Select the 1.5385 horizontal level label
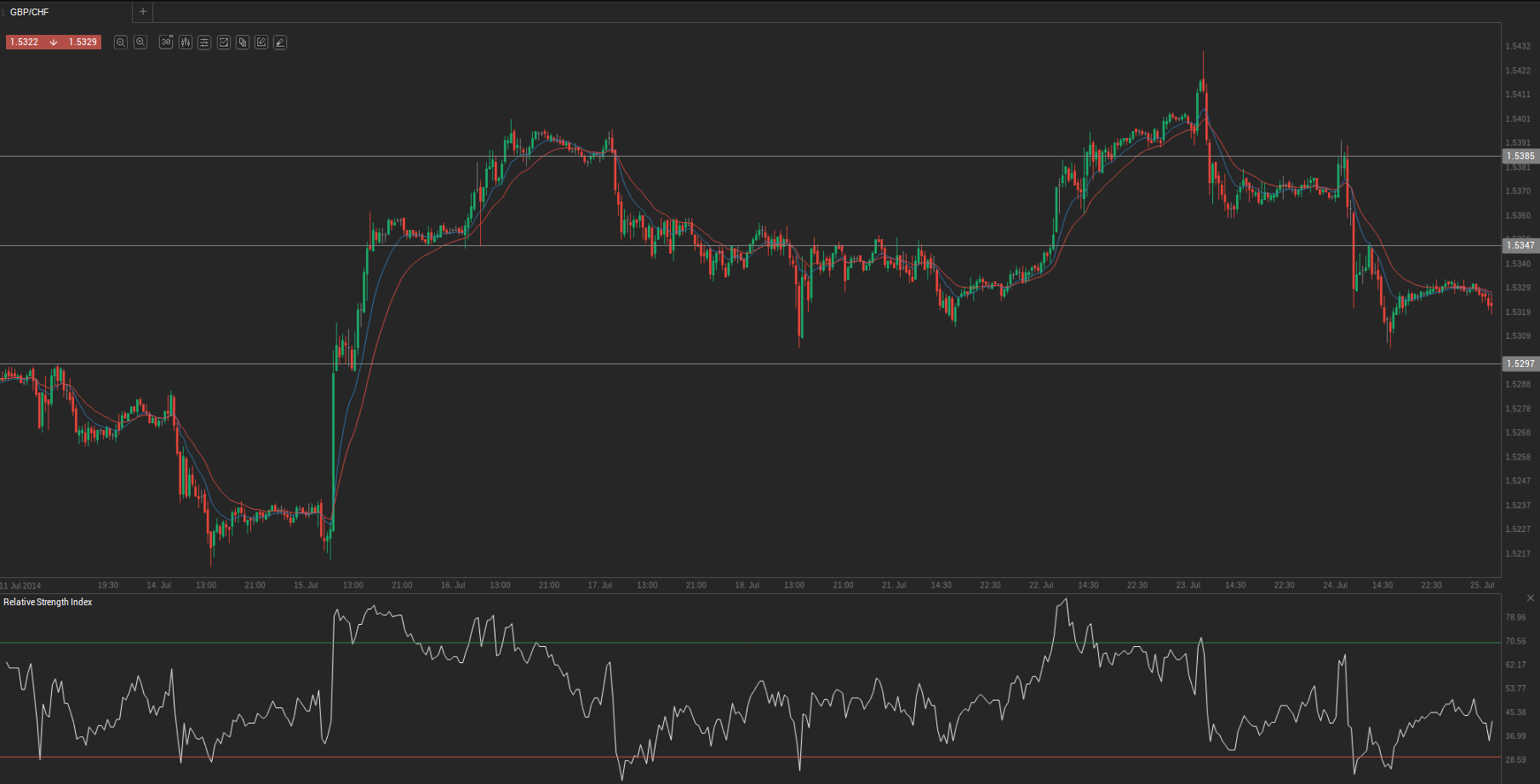This screenshot has height=784, width=1540. click(1520, 157)
